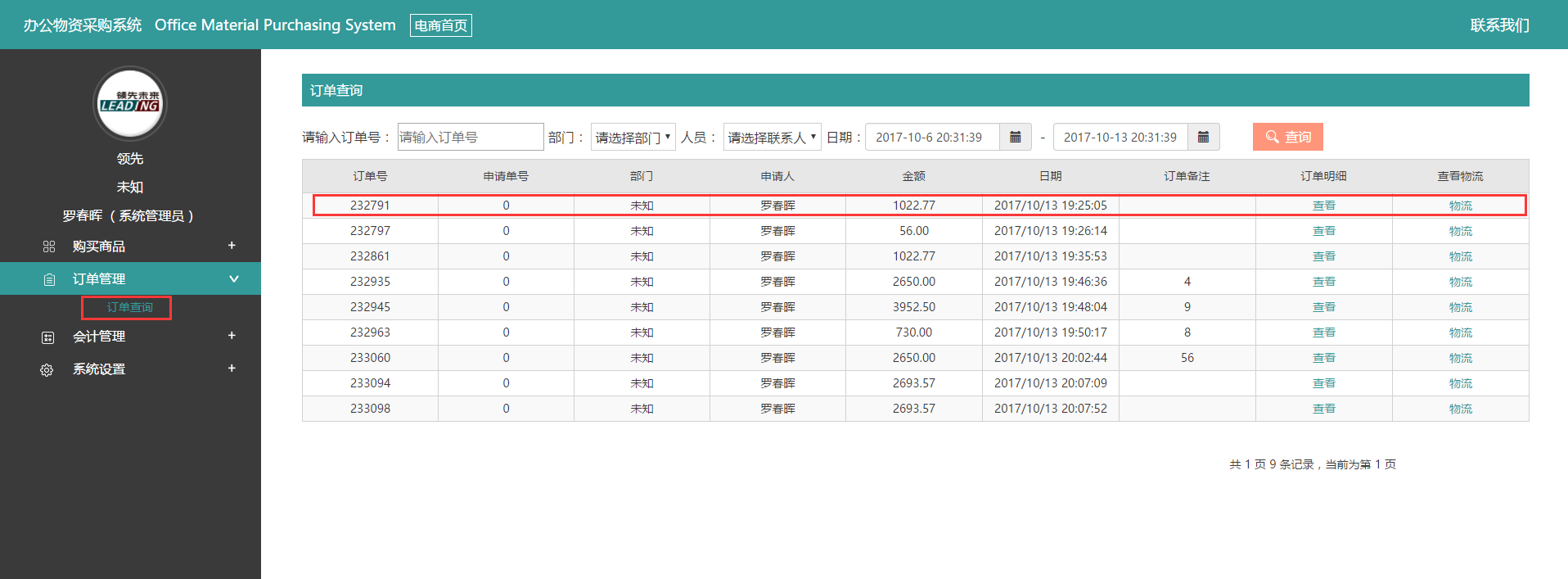The height and width of the screenshot is (579, 1568).
Task: Click the calculator icon beside 会计管理
Action: point(48,337)
